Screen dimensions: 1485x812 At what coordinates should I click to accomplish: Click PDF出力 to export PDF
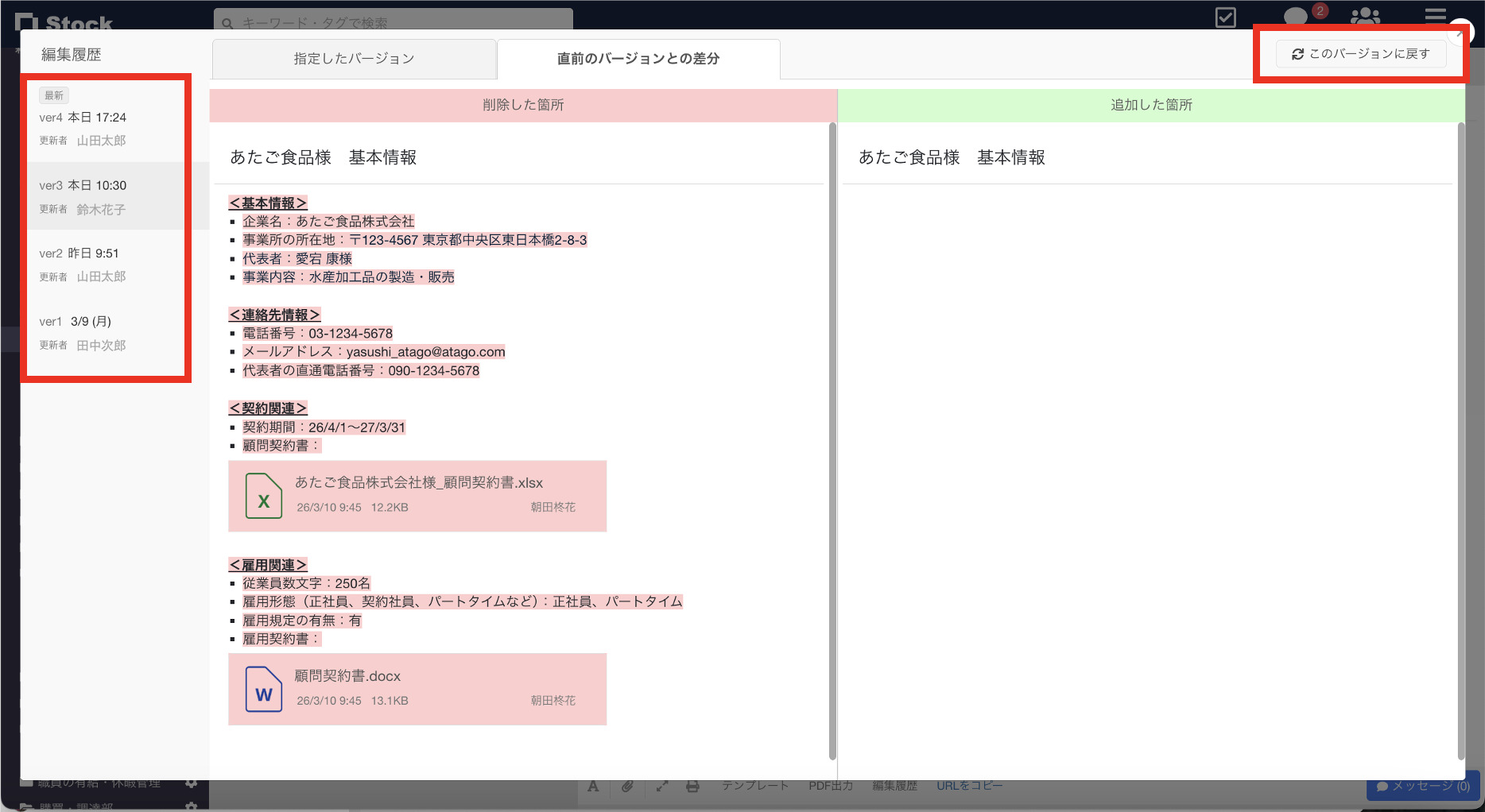(x=829, y=785)
